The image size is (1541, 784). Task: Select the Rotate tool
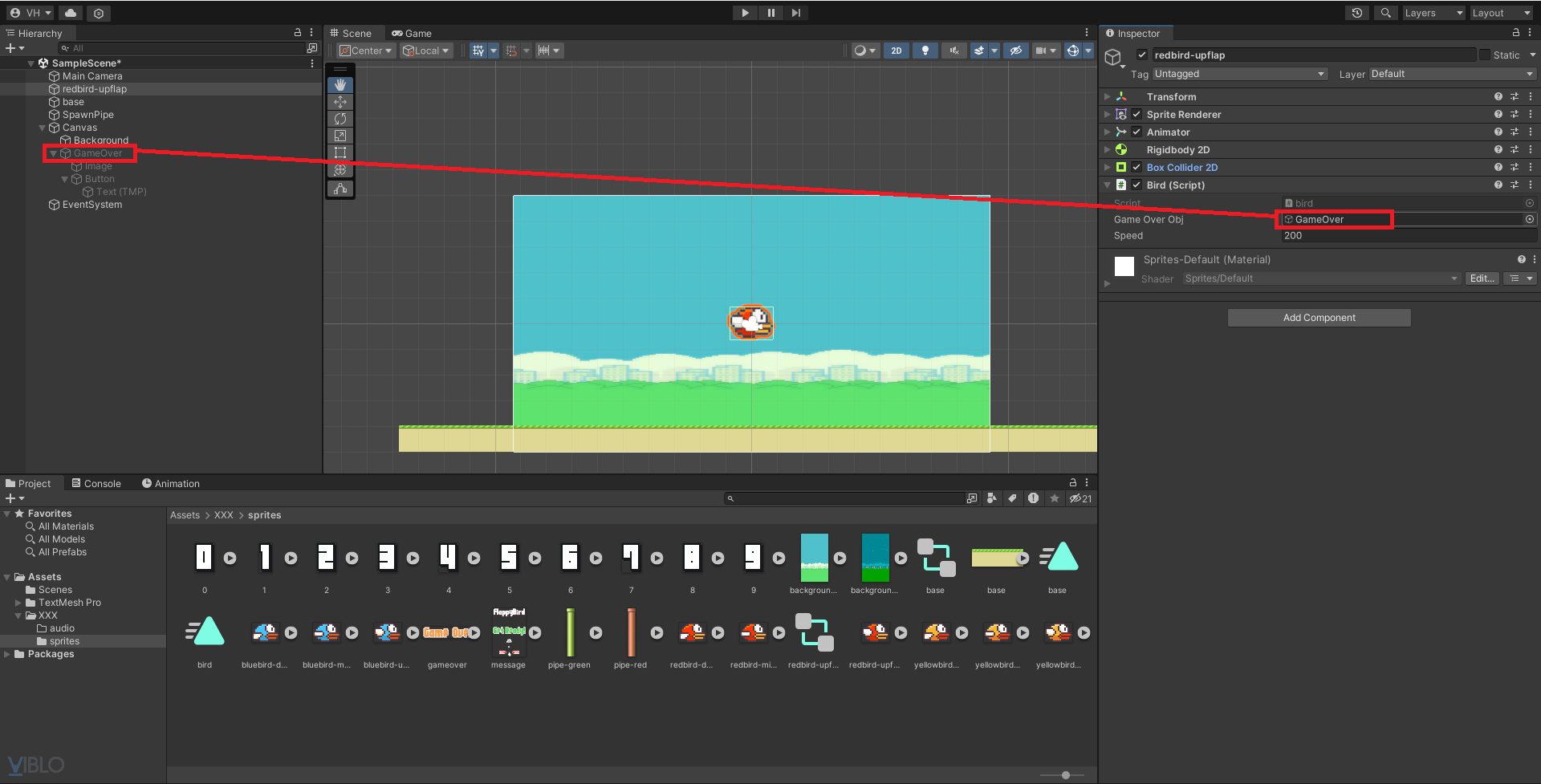340,118
